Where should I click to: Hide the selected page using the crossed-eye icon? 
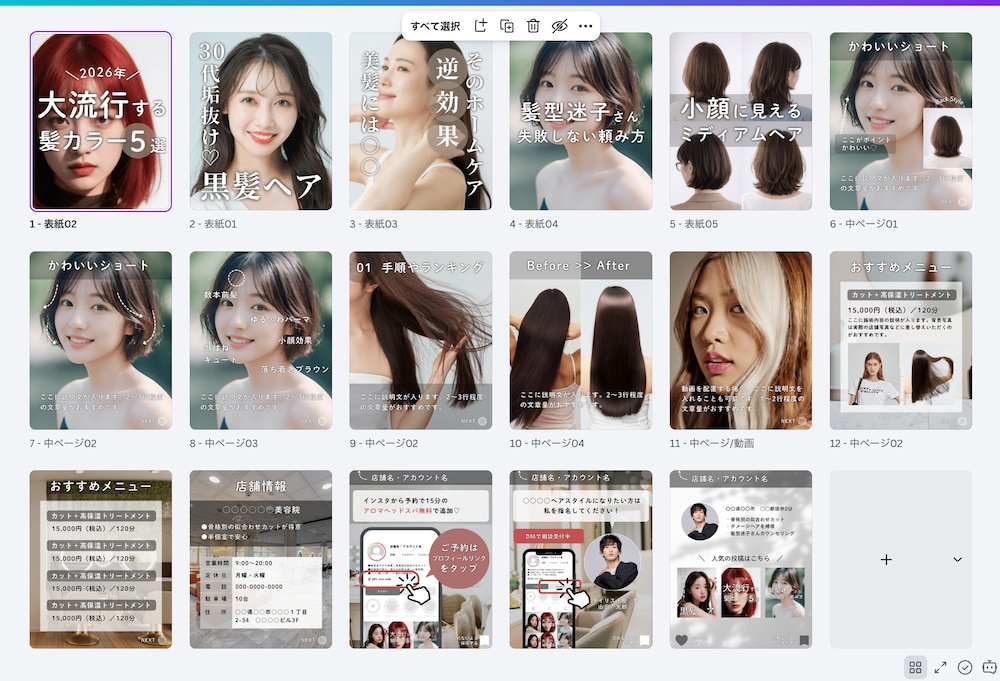(x=559, y=26)
